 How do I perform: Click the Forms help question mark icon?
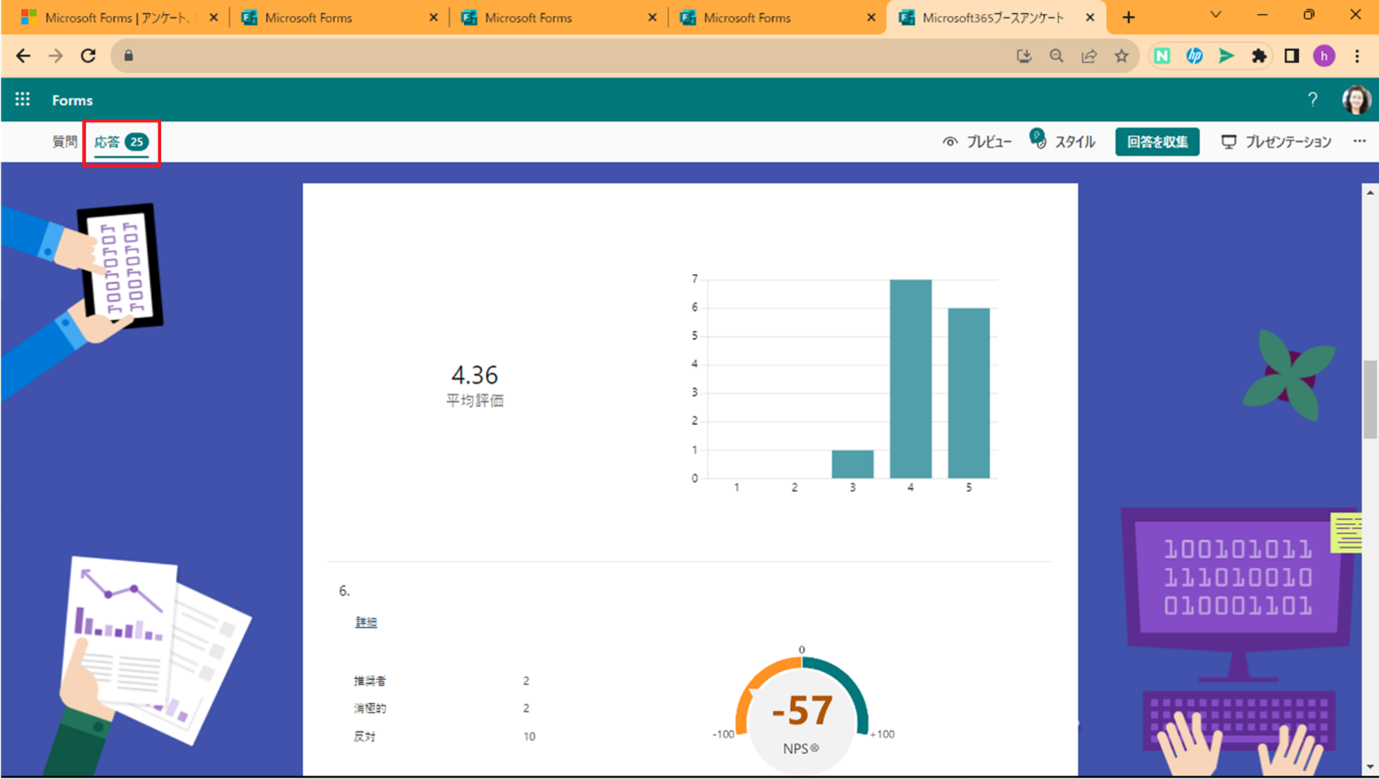(1312, 100)
